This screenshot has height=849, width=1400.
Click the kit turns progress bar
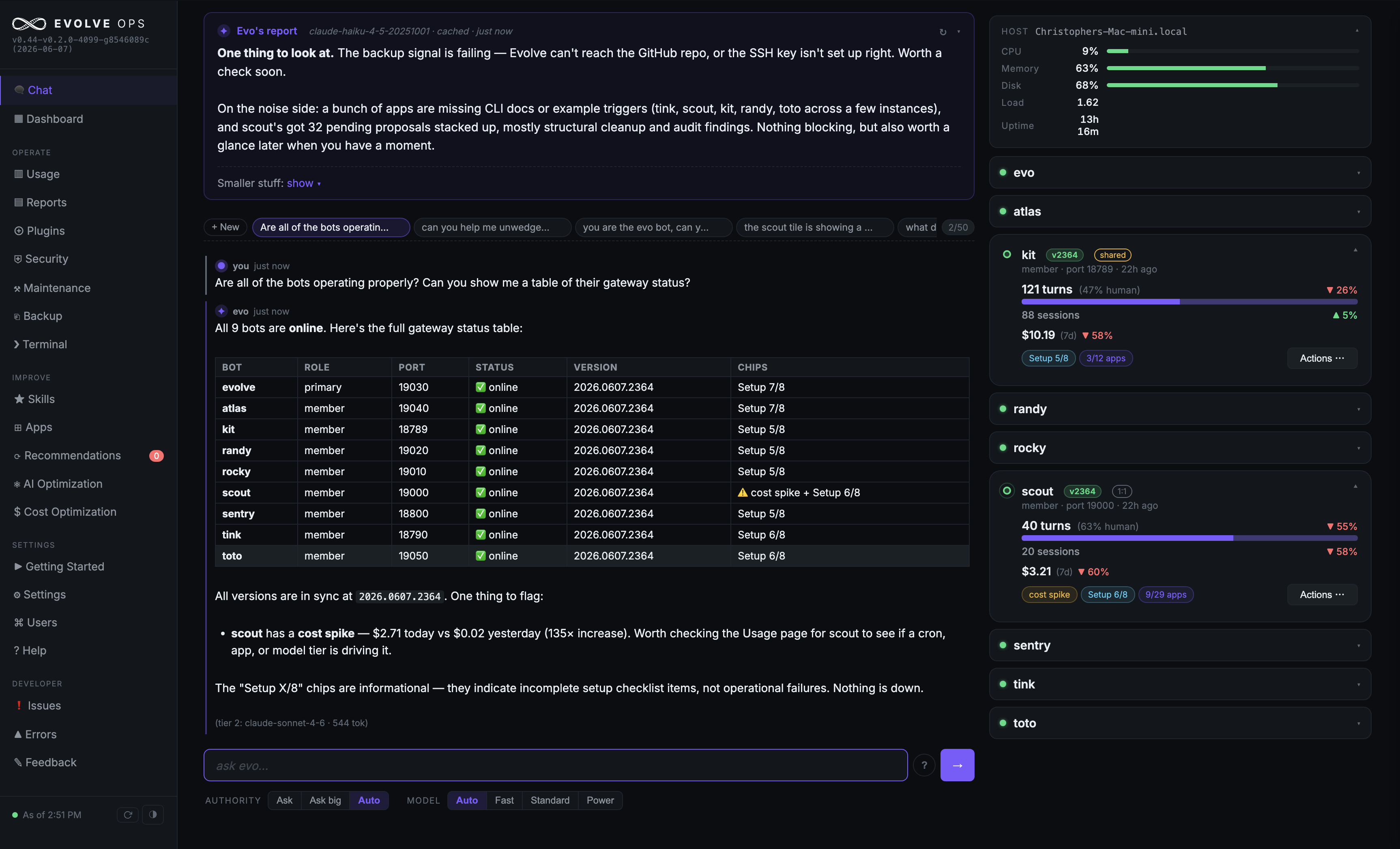[1189, 302]
